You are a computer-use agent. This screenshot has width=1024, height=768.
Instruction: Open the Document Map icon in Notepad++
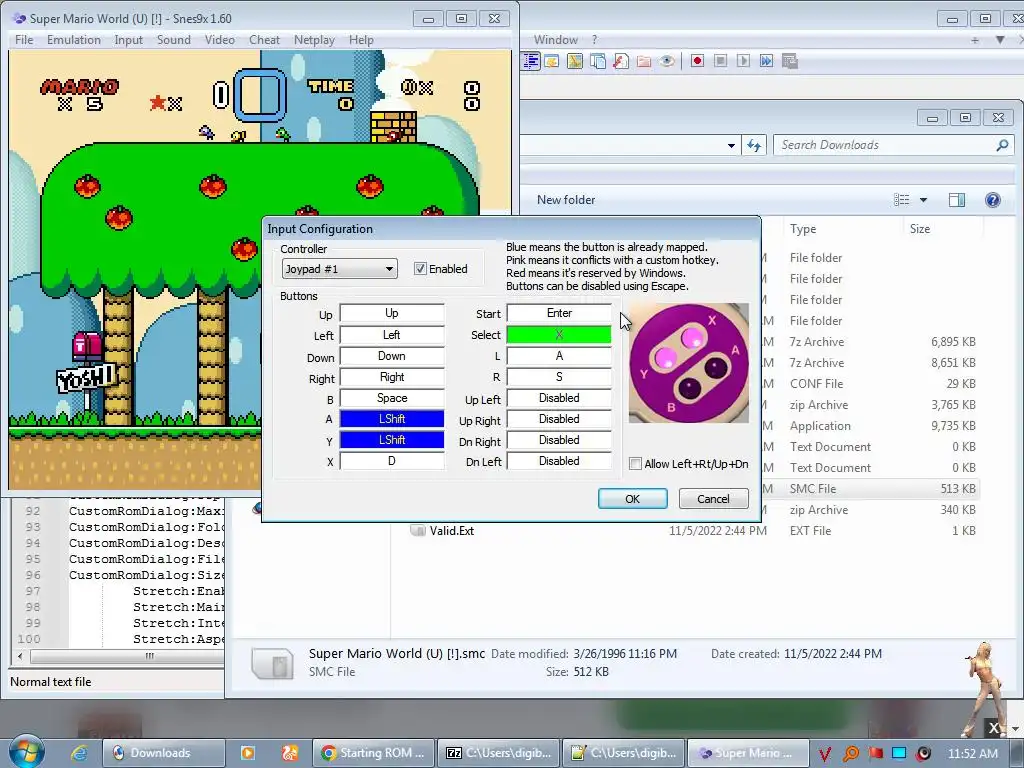tap(575, 61)
